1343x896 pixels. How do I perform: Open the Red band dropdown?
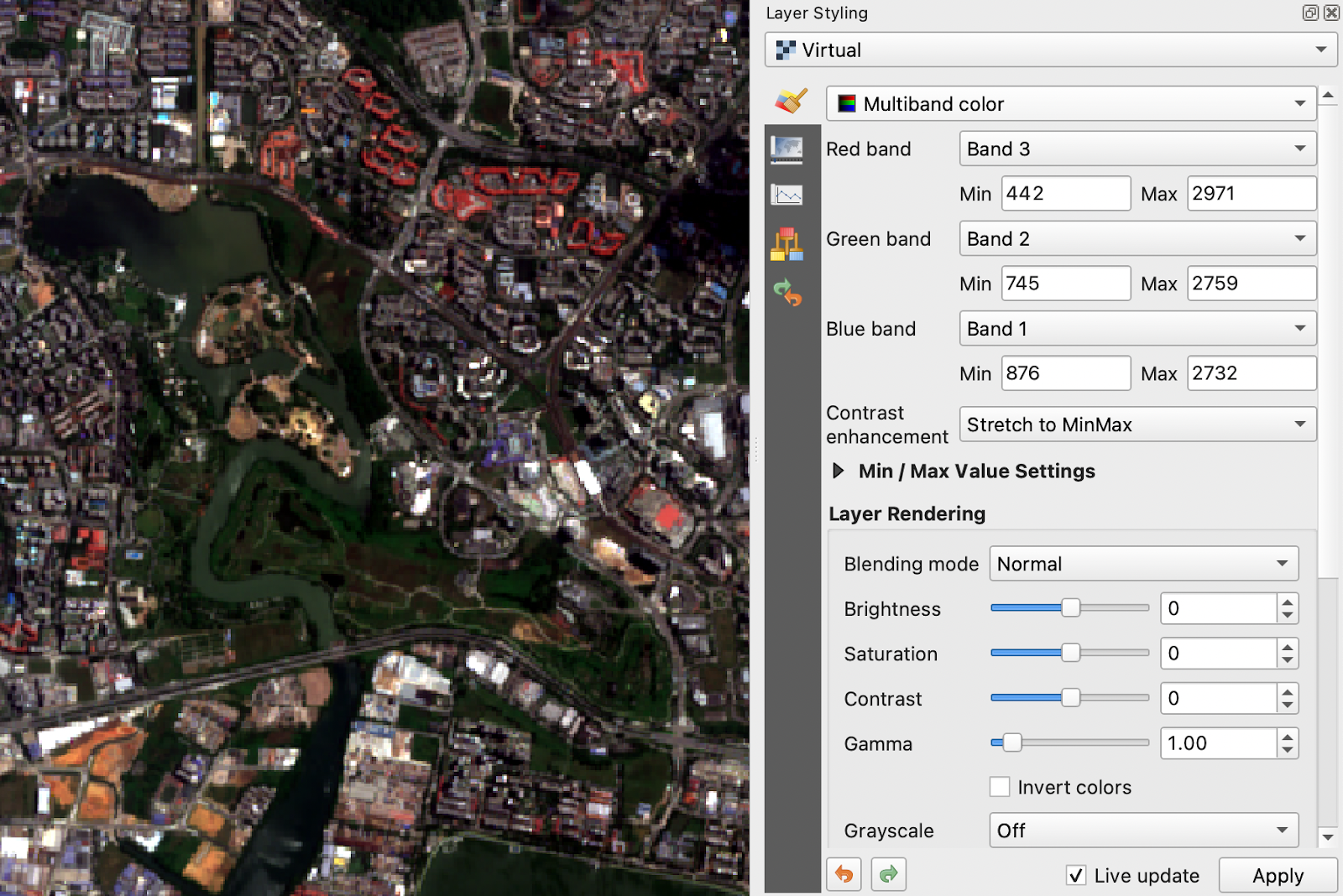tap(1137, 149)
